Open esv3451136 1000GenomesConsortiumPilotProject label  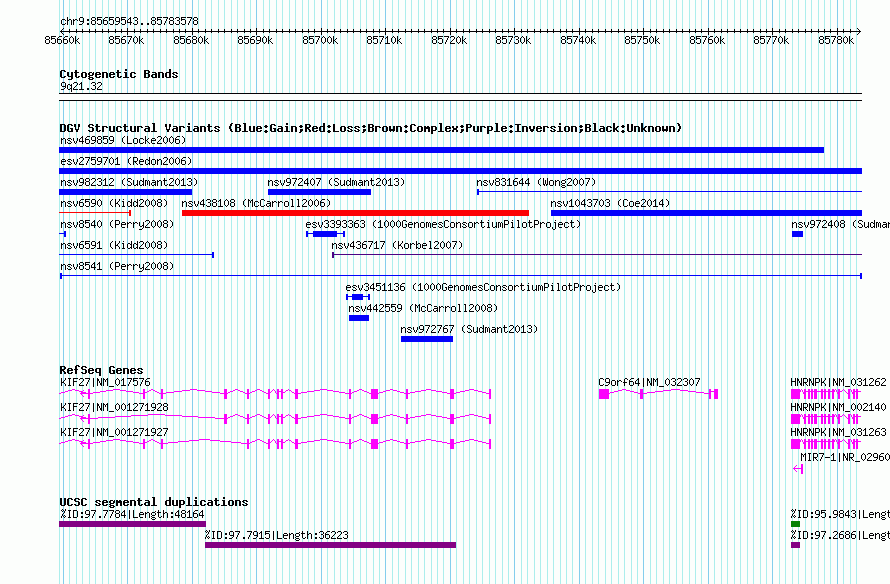[483, 287]
